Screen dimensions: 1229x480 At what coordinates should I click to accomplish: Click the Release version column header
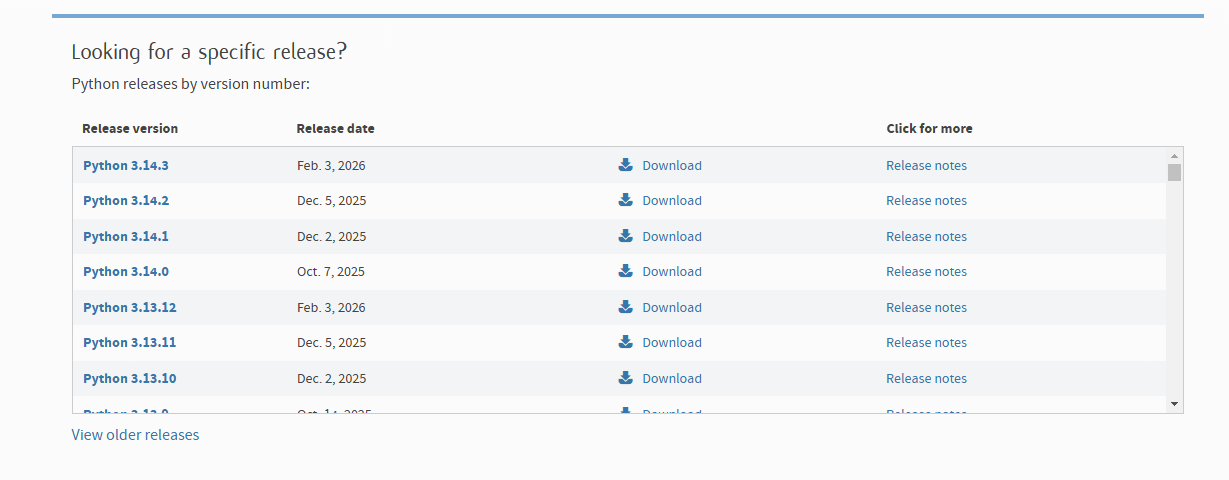130,129
